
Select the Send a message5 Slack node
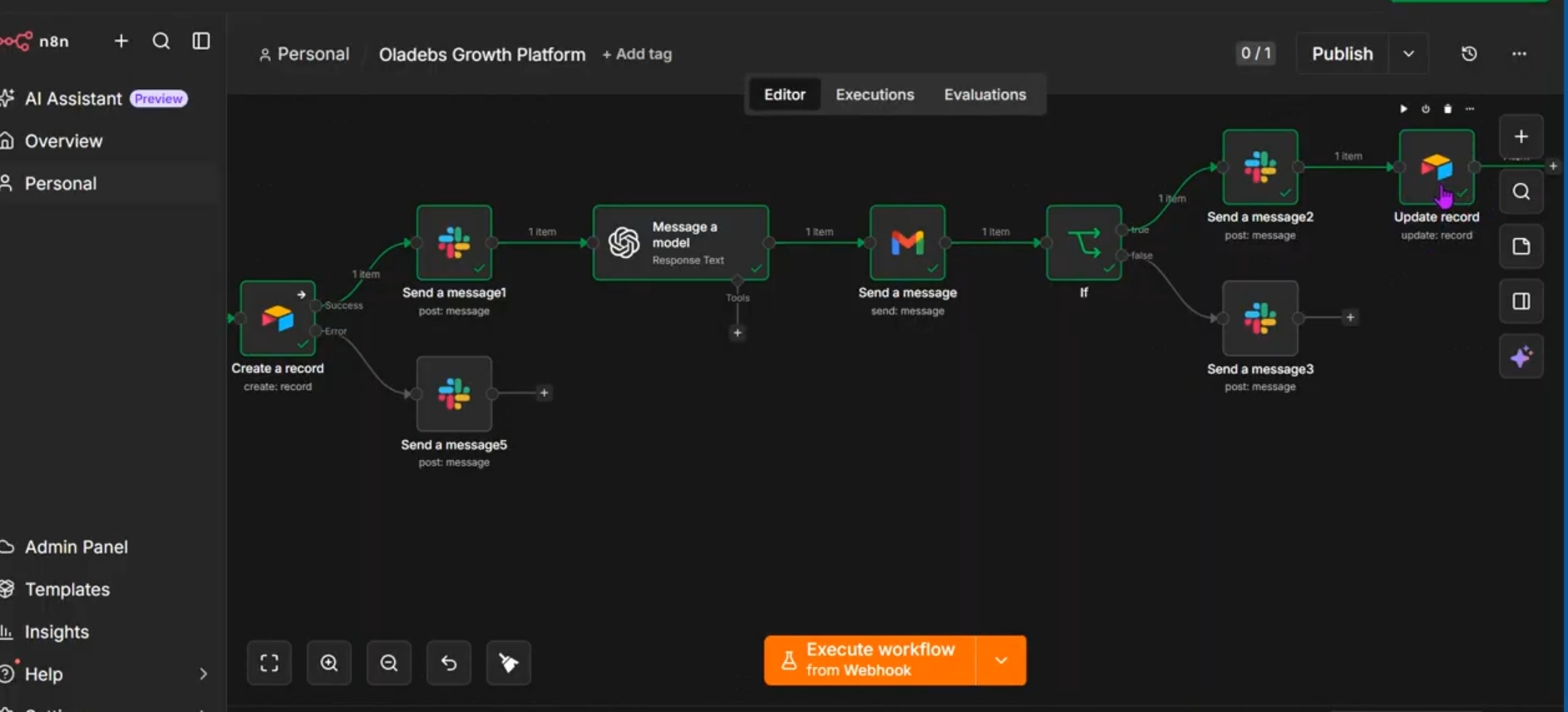click(x=454, y=393)
